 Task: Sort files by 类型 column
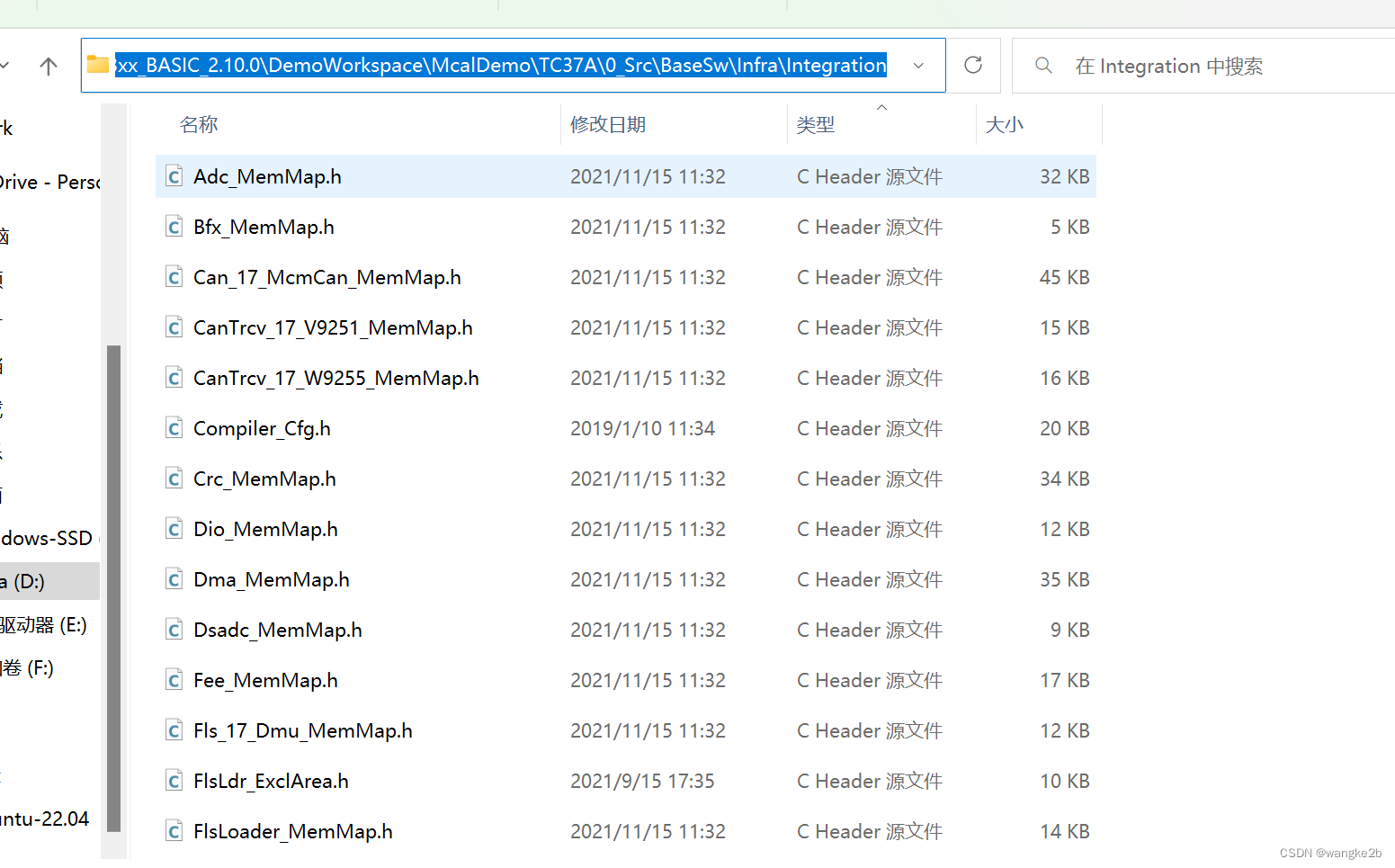point(816,124)
